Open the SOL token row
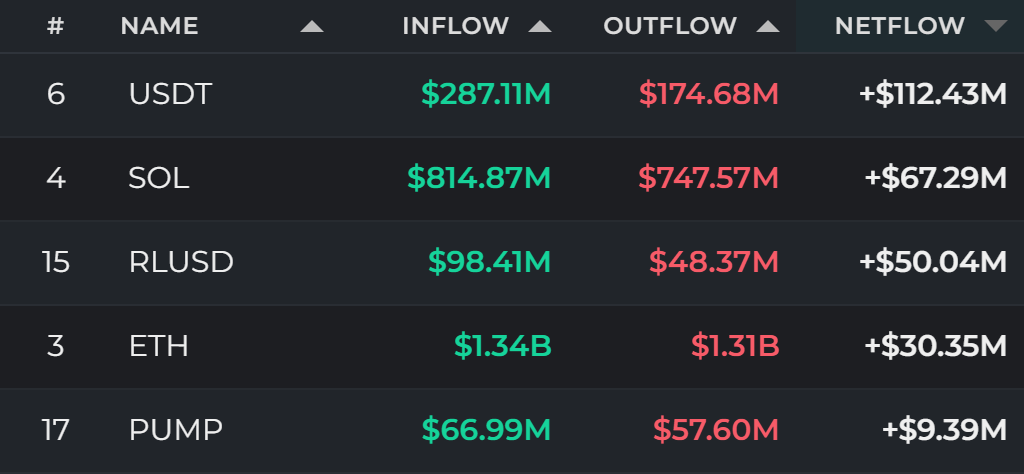 [512, 178]
